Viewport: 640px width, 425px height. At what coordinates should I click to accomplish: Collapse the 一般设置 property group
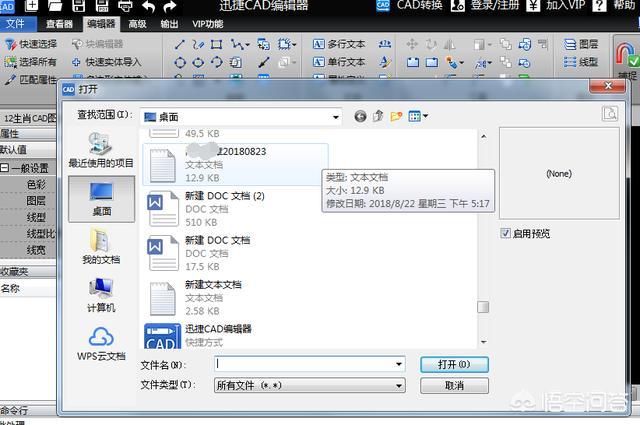pyautogui.click(x=4, y=167)
